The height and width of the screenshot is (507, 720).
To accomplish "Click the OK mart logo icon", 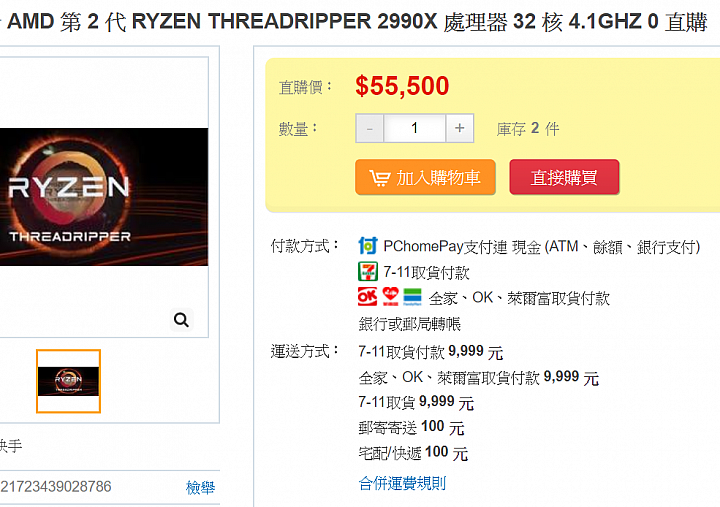I will [x=367, y=297].
